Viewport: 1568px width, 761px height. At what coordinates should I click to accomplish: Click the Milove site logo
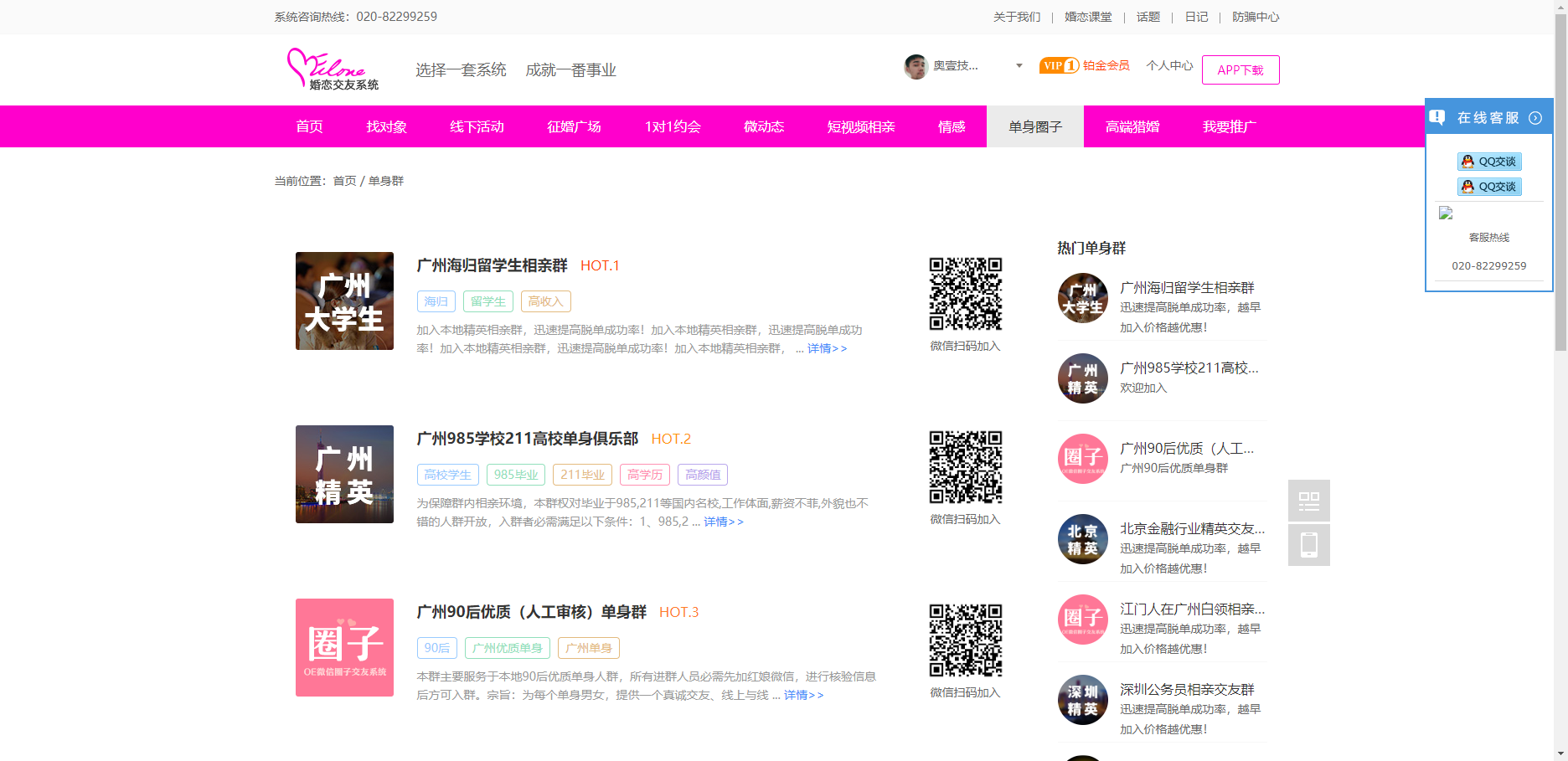pos(333,69)
